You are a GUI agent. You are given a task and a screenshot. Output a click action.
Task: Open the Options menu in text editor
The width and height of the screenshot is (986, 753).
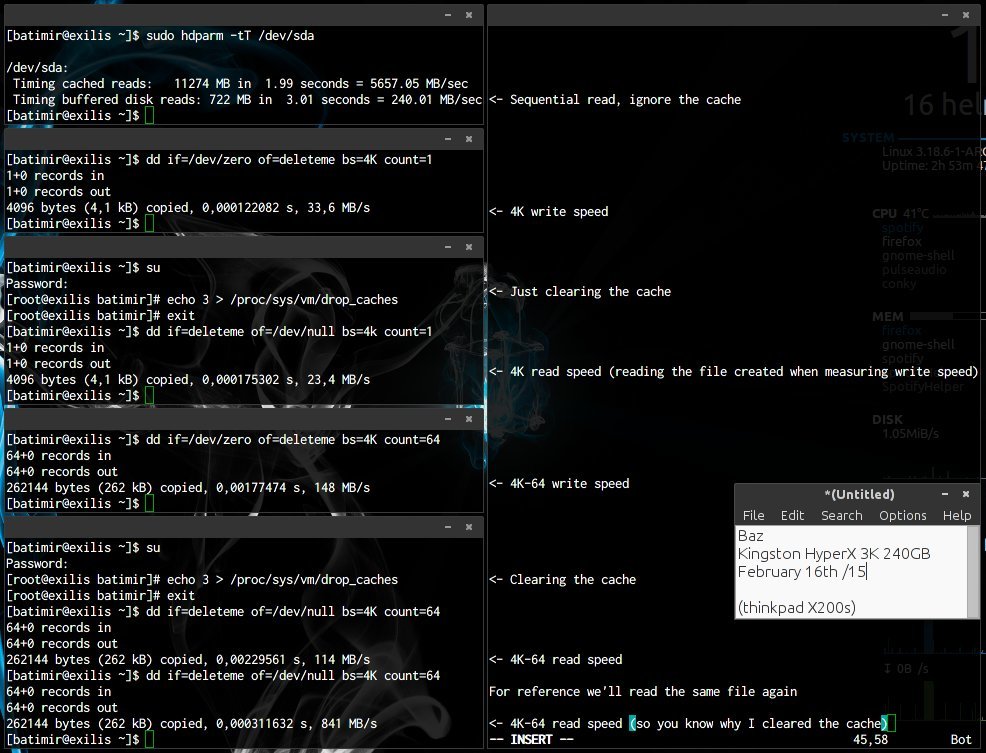click(x=902, y=515)
